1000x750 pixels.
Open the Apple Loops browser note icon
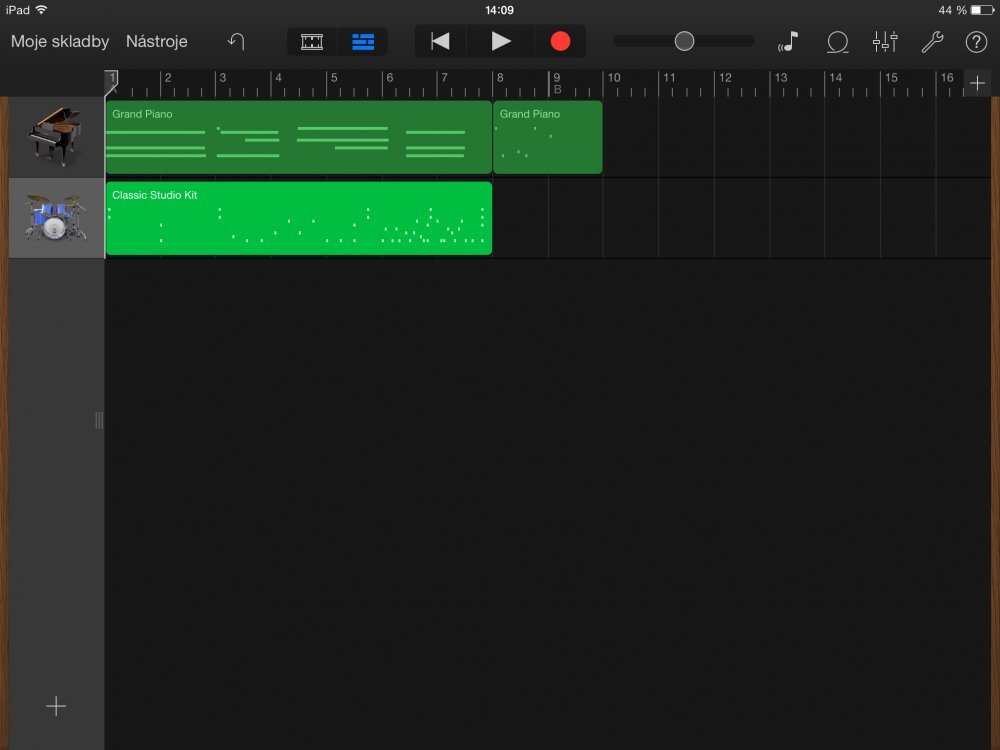[x=788, y=42]
